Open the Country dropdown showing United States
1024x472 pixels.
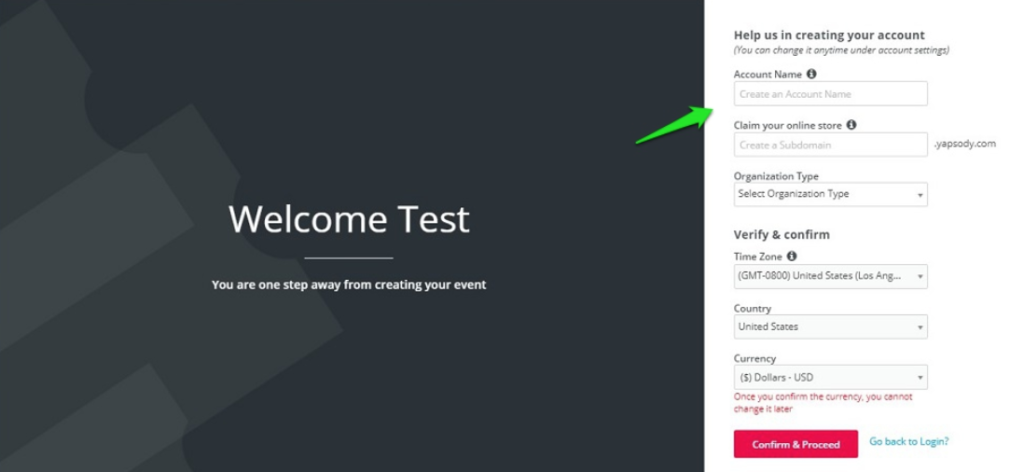point(830,327)
